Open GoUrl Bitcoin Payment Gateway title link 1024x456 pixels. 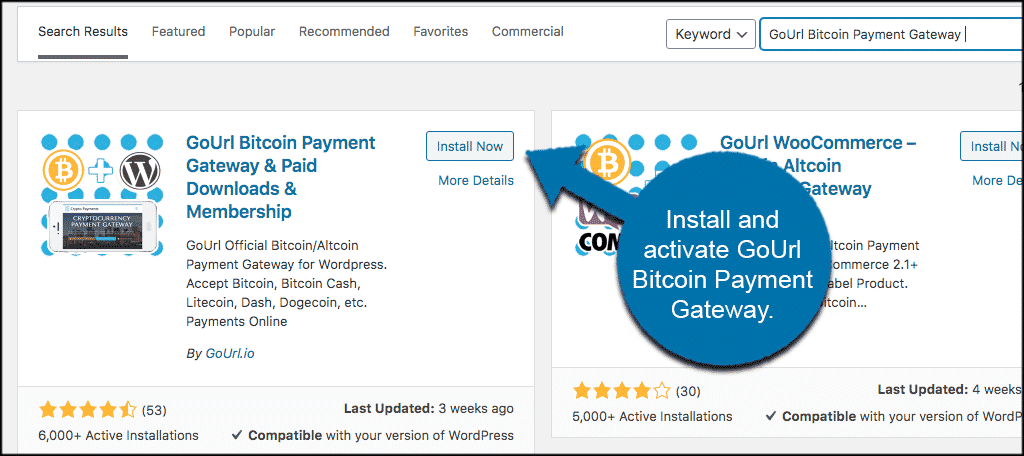tap(281, 177)
